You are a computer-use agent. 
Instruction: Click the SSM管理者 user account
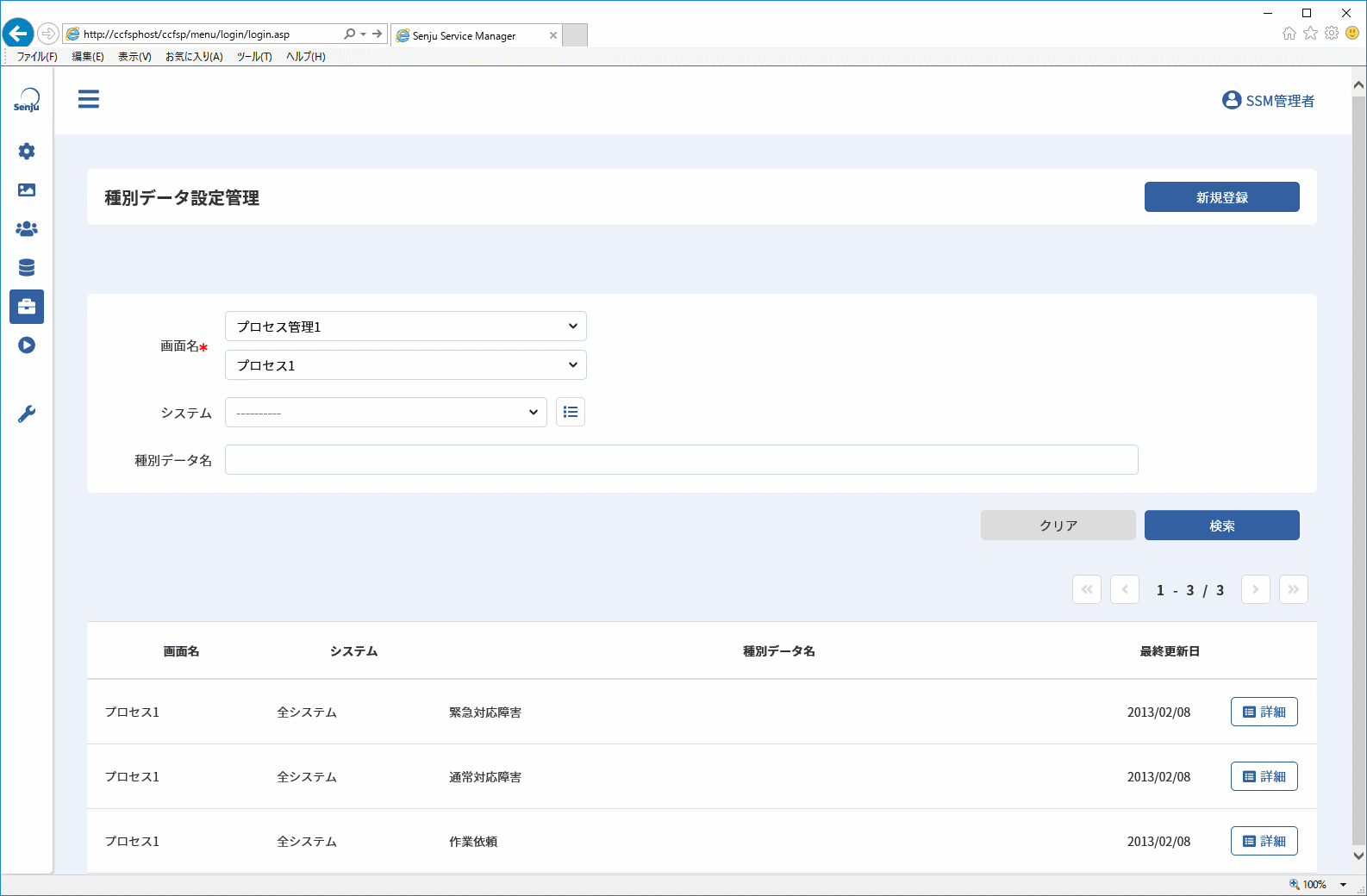click(x=1268, y=101)
